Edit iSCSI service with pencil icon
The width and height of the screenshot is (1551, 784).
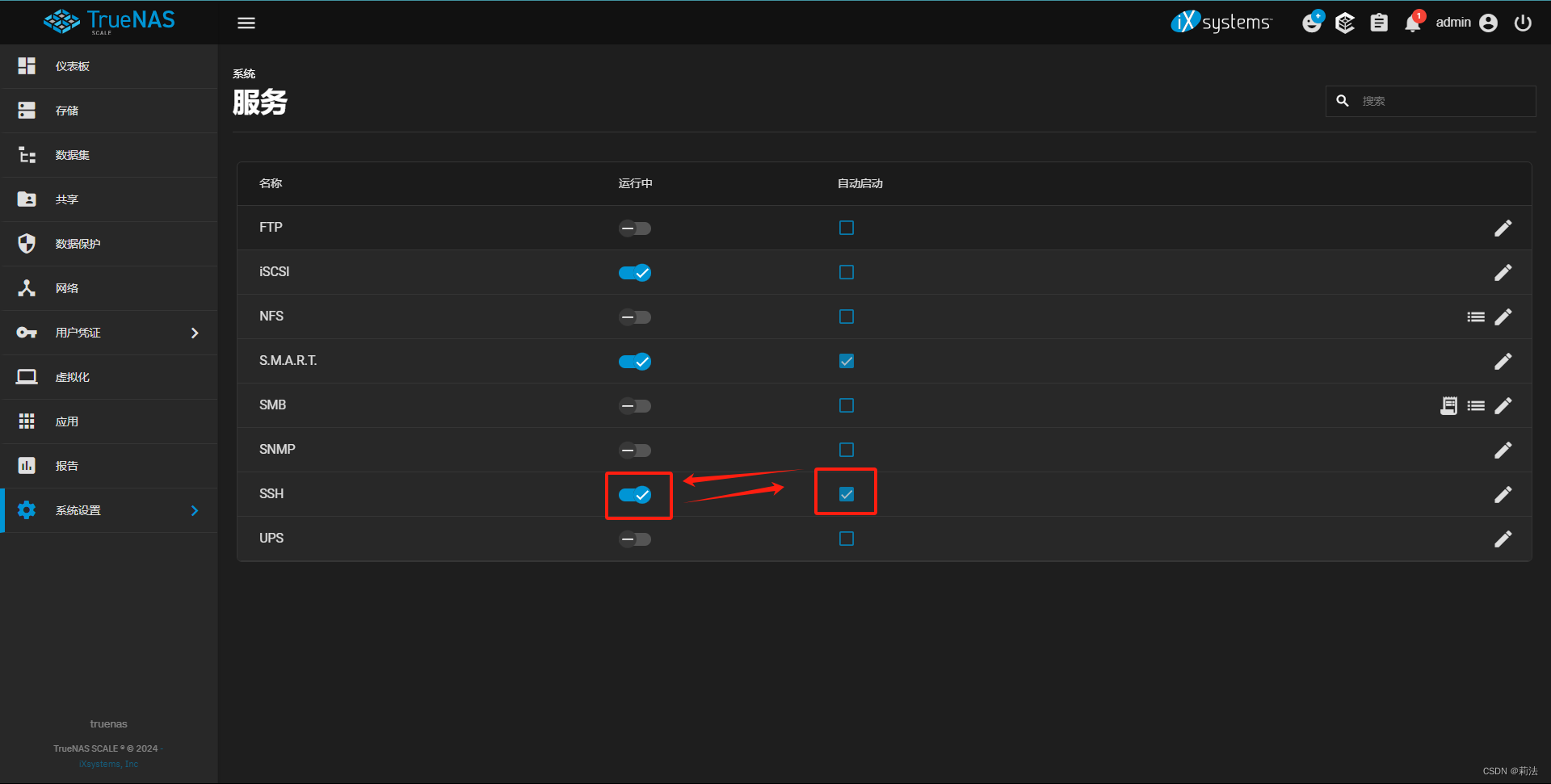point(1503,273)
